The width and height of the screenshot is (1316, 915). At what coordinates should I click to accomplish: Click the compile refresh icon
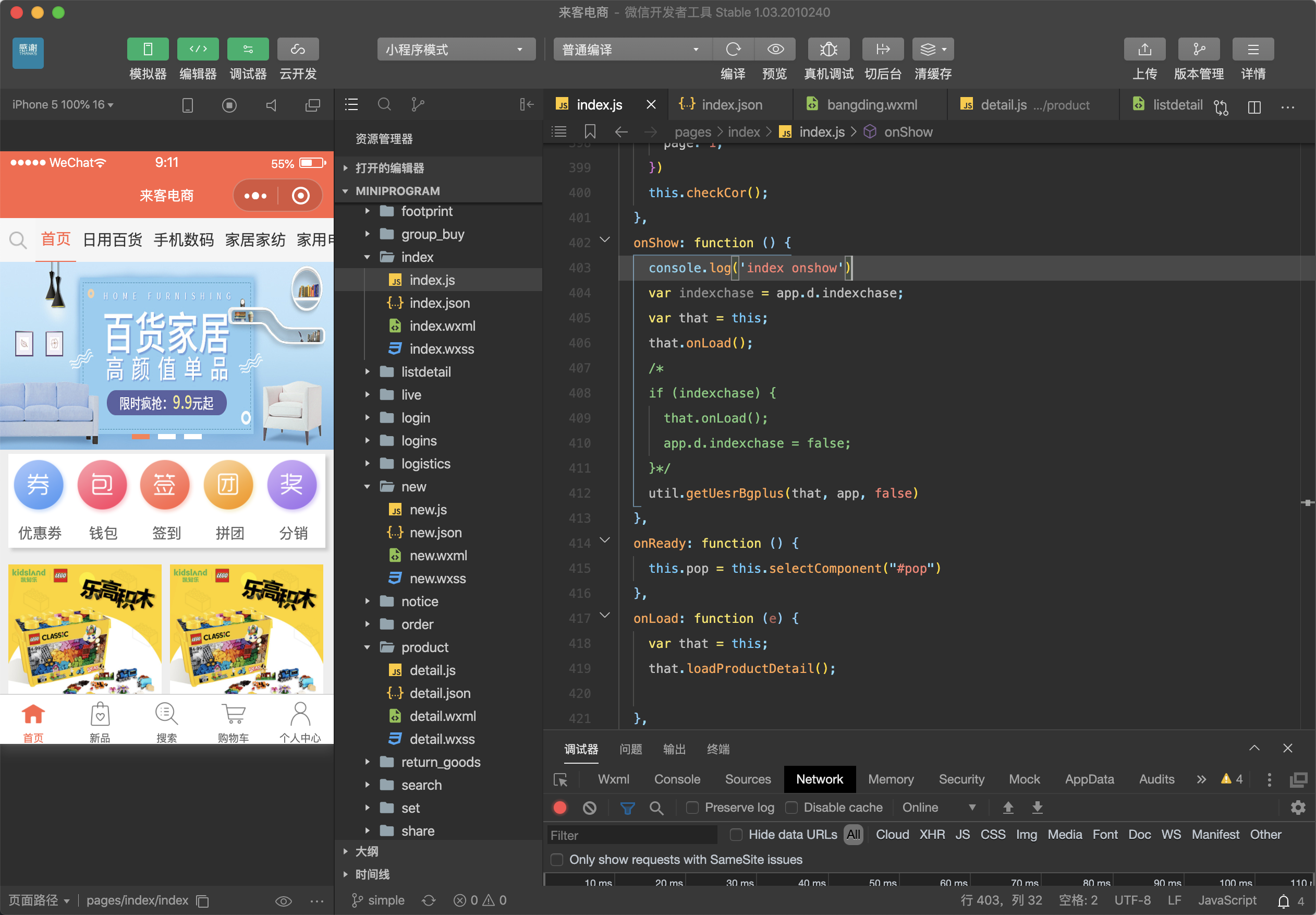733,50
